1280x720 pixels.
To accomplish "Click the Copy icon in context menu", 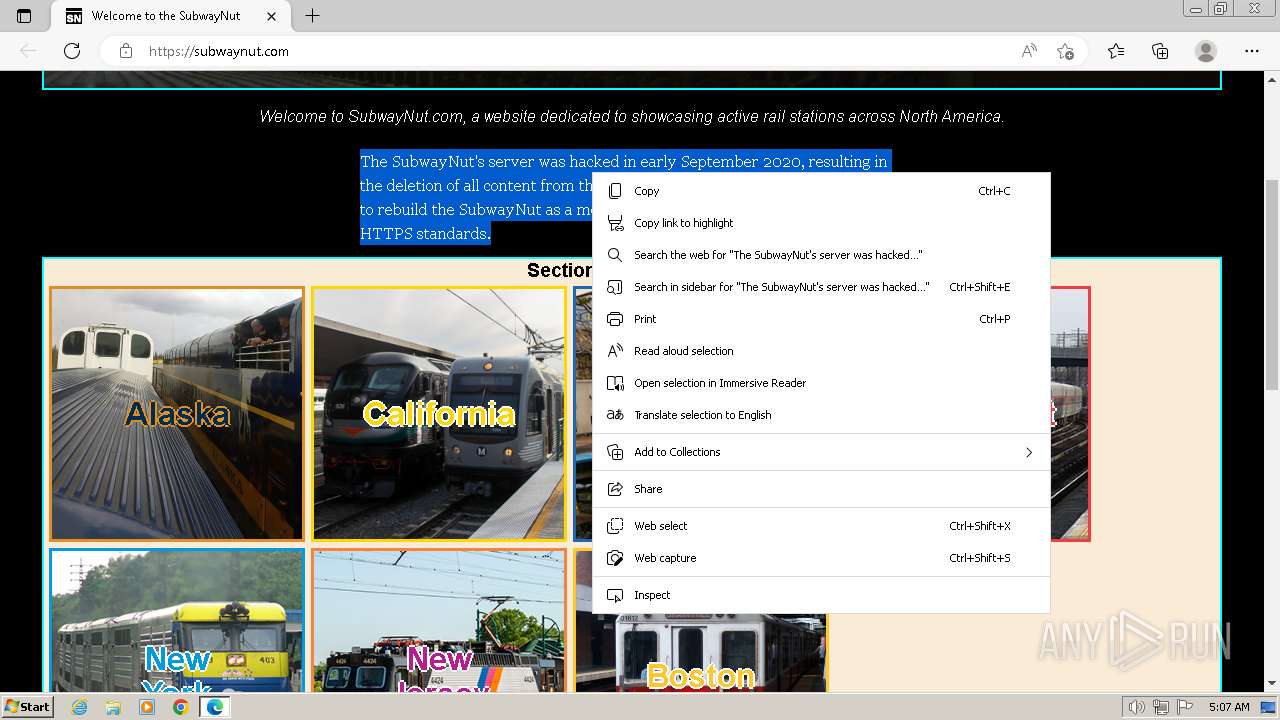I will click(x=615, y=191).
